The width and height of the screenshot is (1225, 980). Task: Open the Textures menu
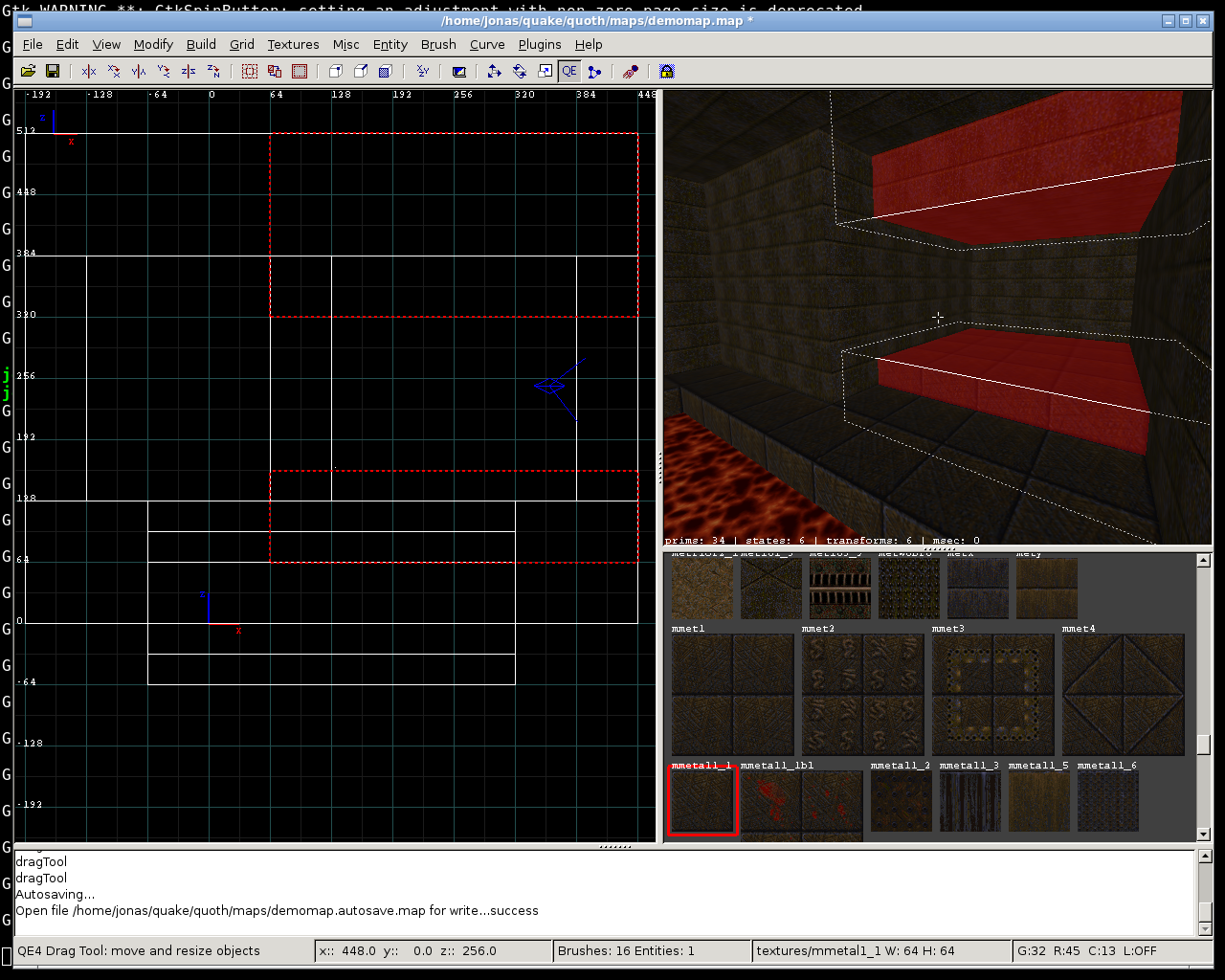coord(293,44)
